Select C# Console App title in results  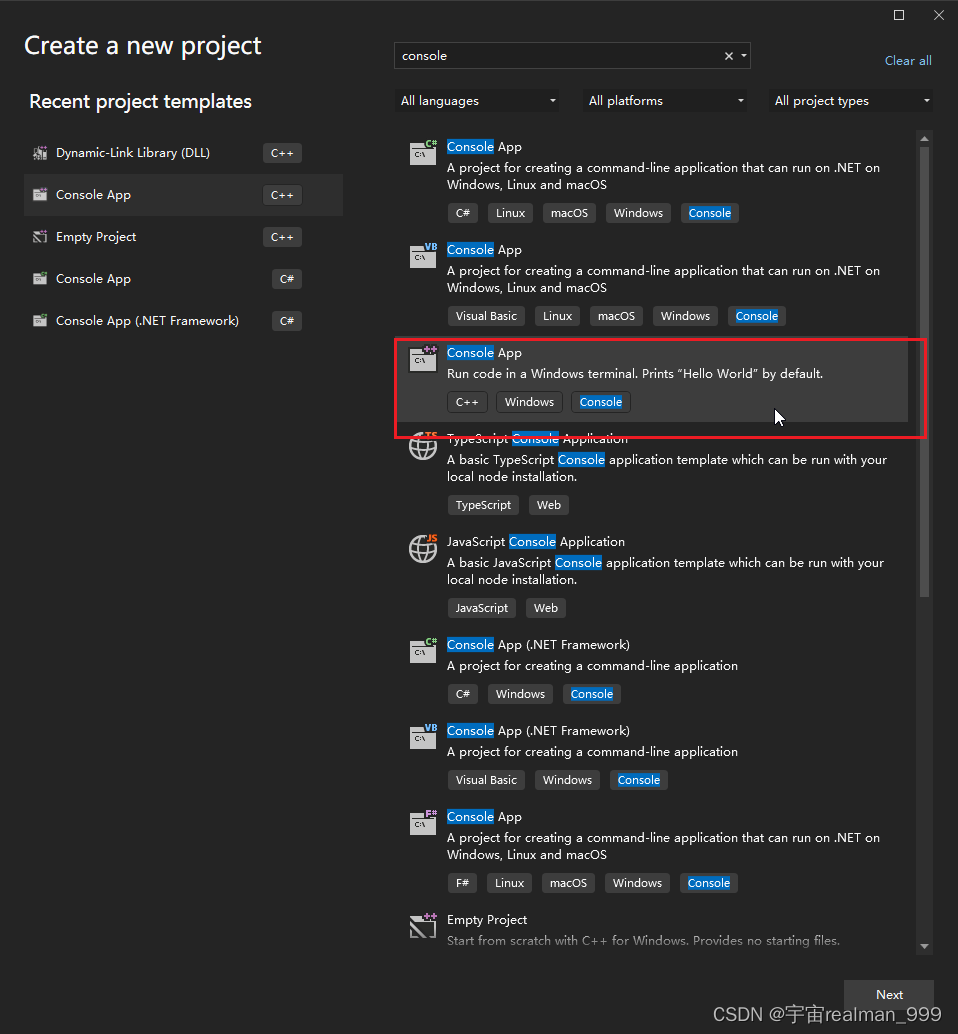pyautogui.click(x=484, y=146)
